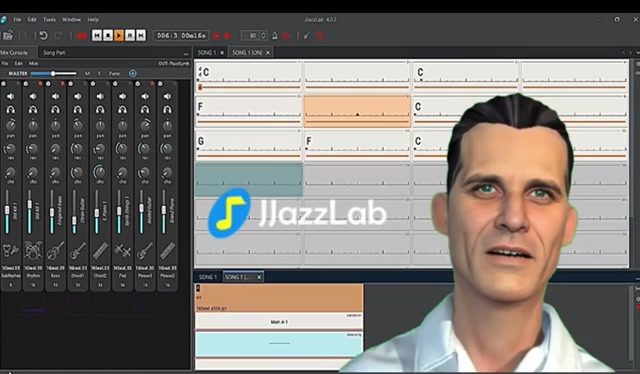Click the master S solo button
Image resolution: width=640 pixels, height=374 pixels.
pyautogui.click(x=99, y=73)
